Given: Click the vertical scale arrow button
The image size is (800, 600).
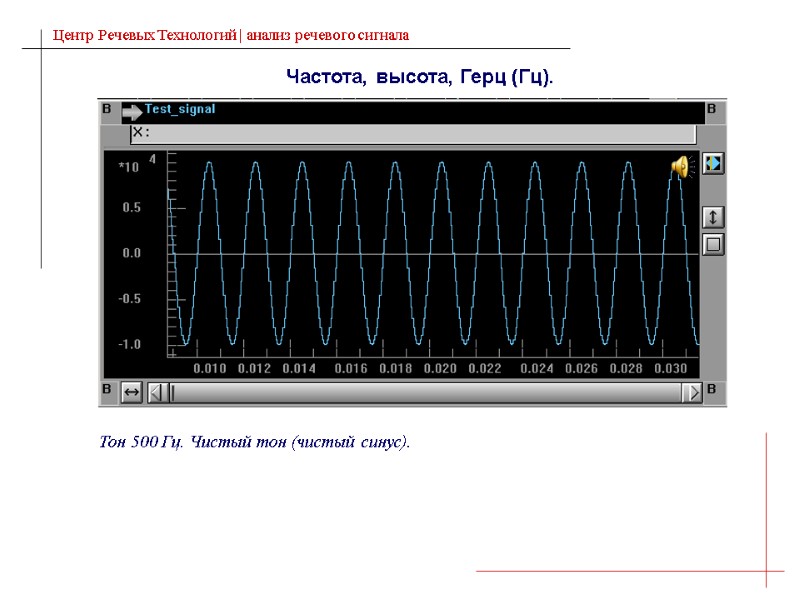Looking at the screenshot, I should point(713,217).
